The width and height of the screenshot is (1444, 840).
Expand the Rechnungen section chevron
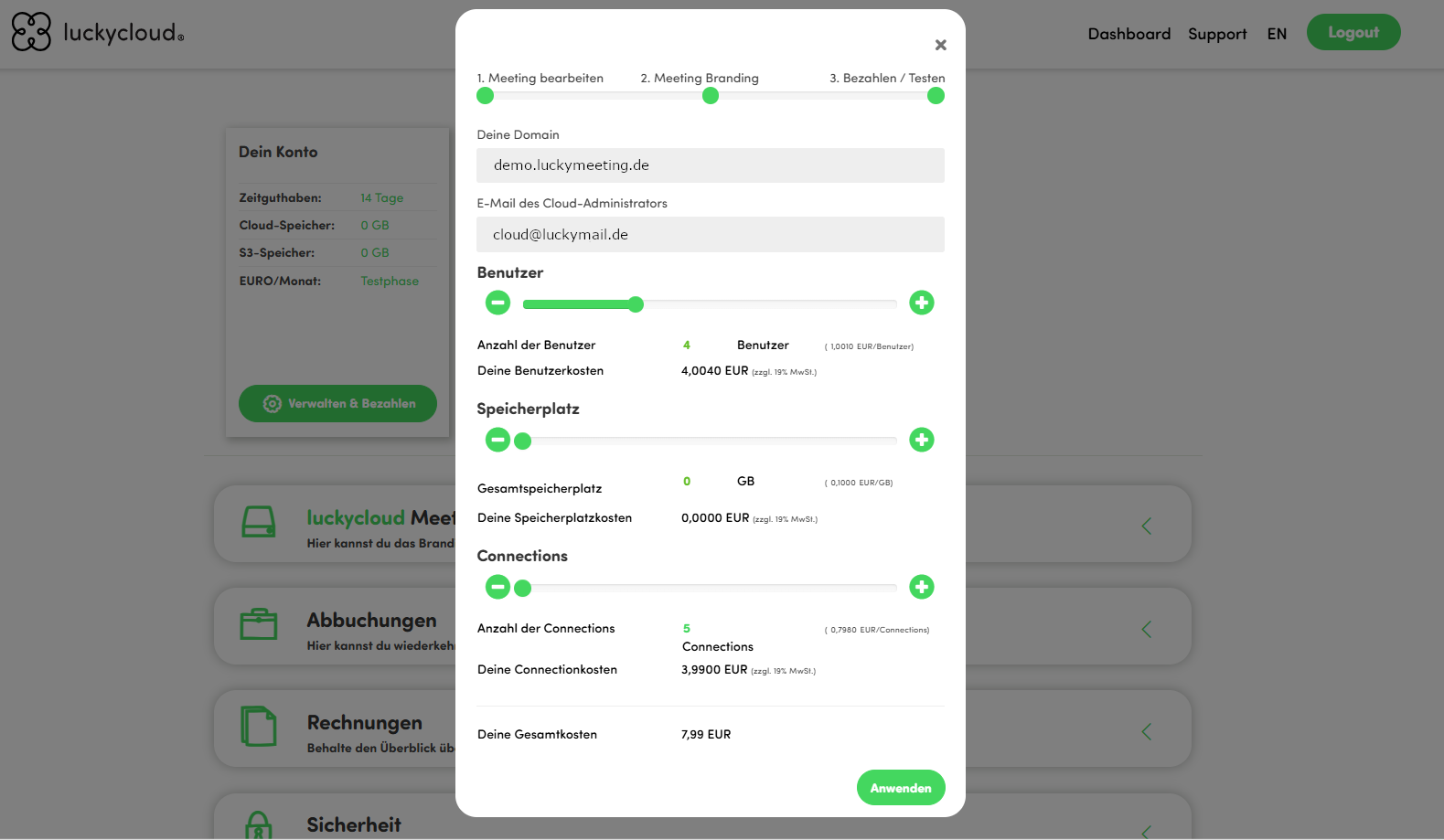(x=1147, y=731)
